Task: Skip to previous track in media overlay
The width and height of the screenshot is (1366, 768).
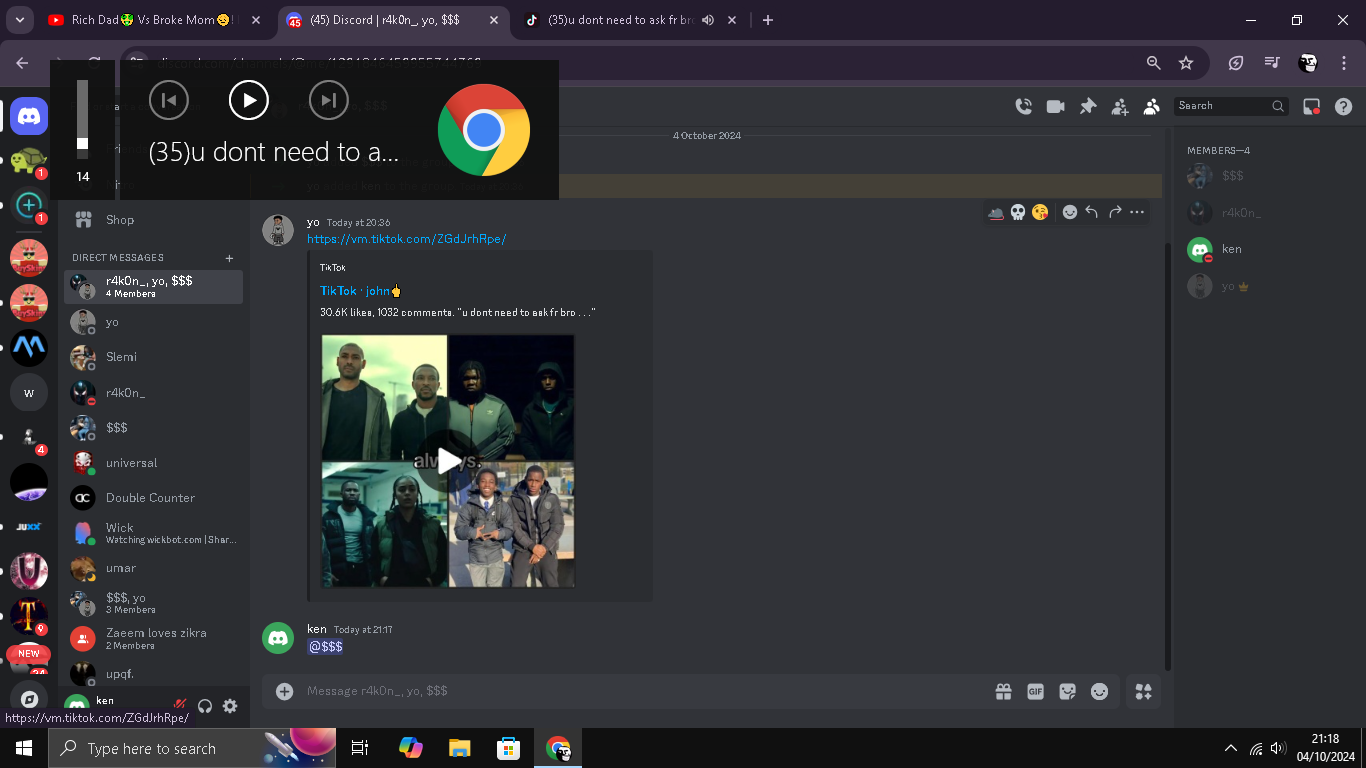Action: click(169, 100)
